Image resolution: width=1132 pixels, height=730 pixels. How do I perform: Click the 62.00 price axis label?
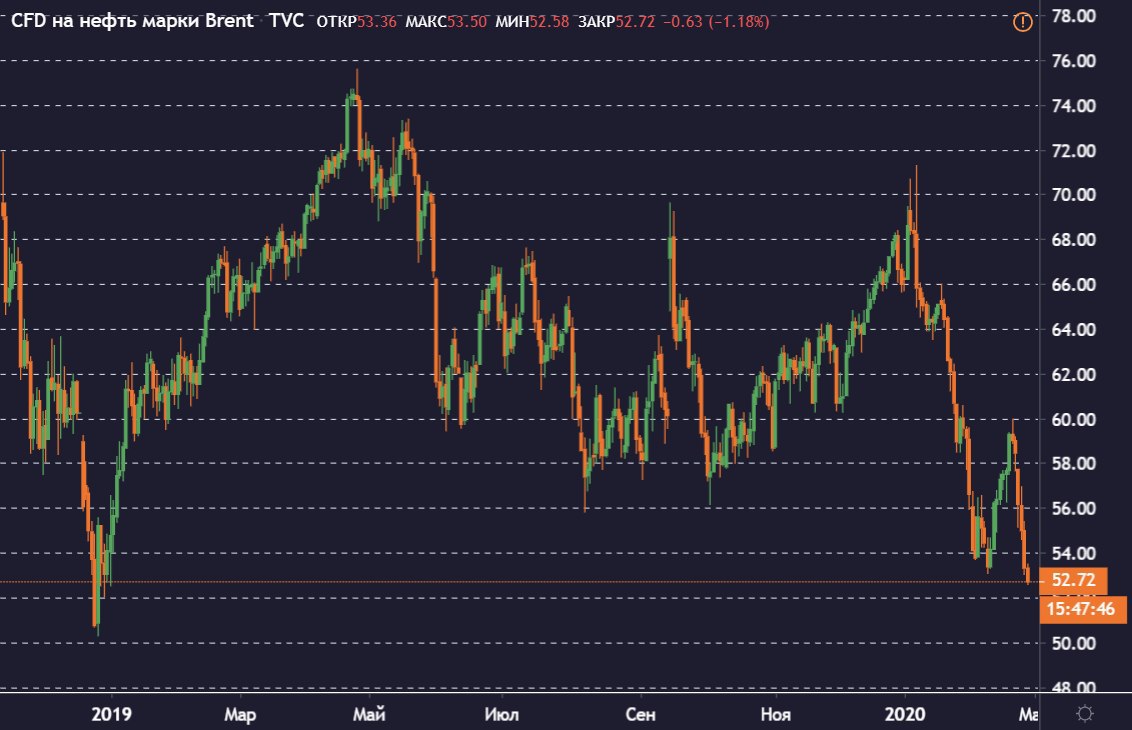point(1074,374)
